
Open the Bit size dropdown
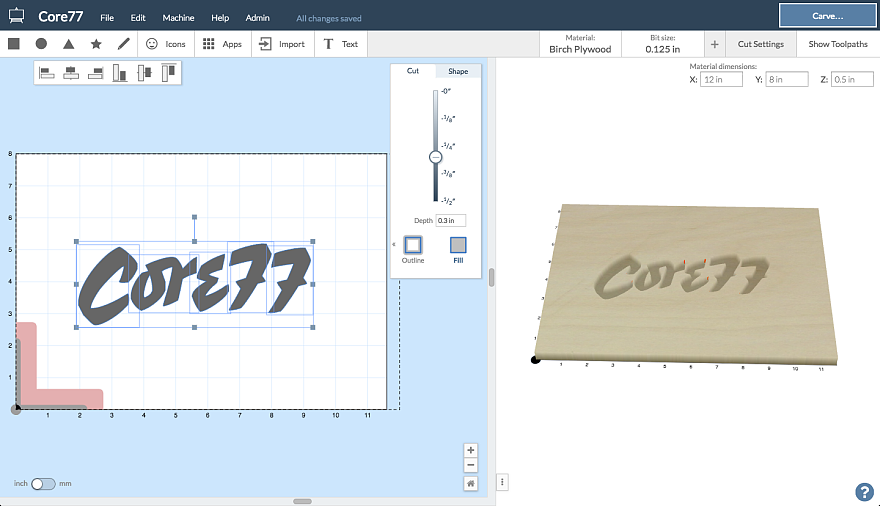(663, 44)
